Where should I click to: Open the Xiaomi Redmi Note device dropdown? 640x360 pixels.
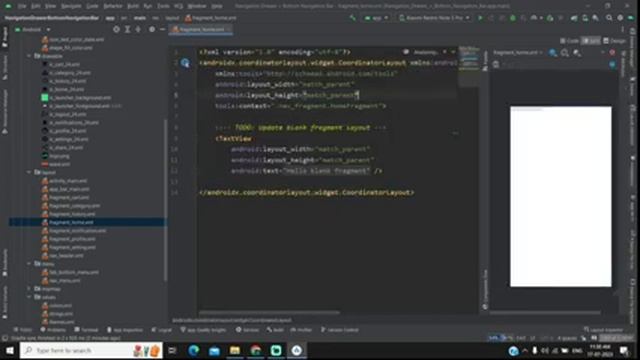434,18
